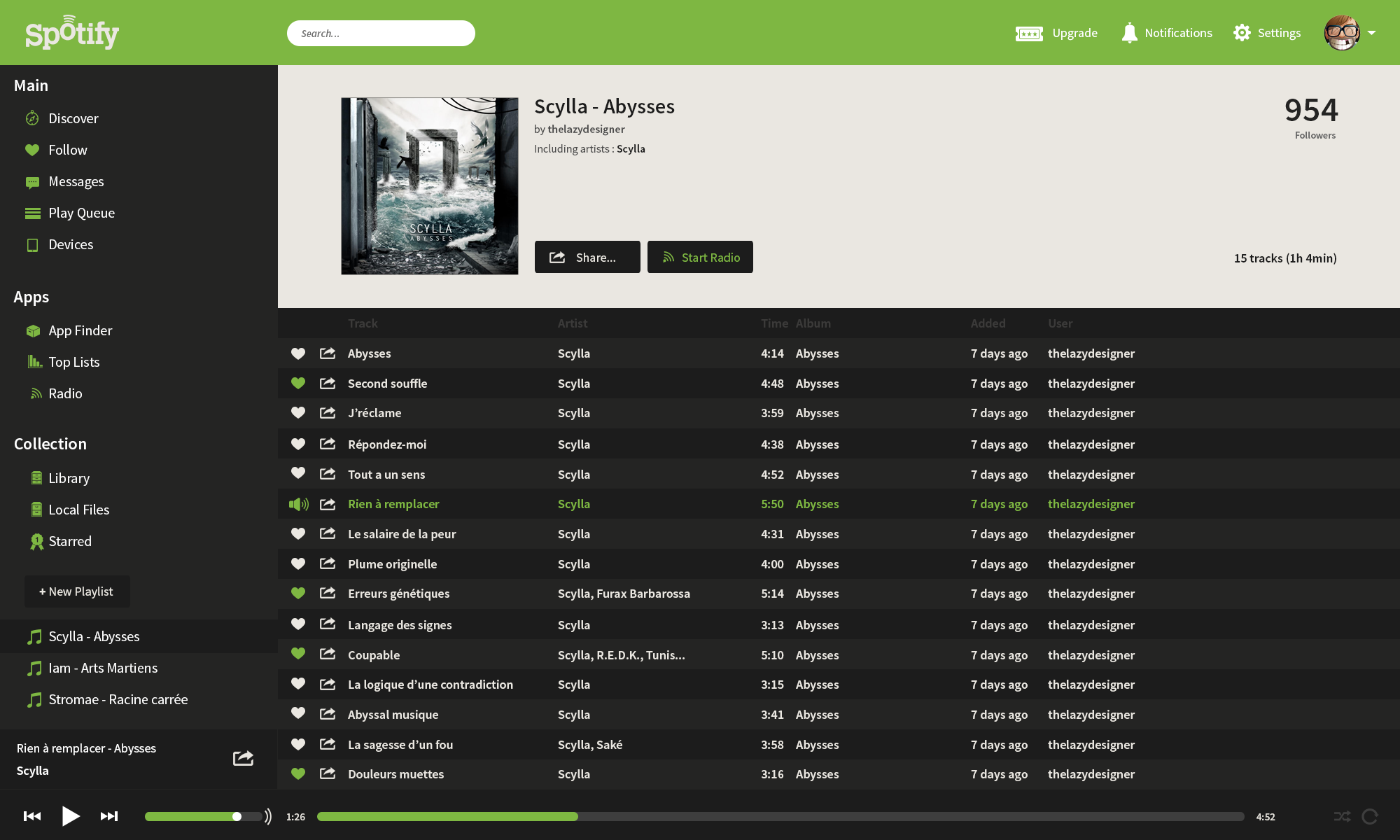Image resolution: width=1400 pixels, height=840 pixels.
Task: Click the Share... button
Action: 587,257
